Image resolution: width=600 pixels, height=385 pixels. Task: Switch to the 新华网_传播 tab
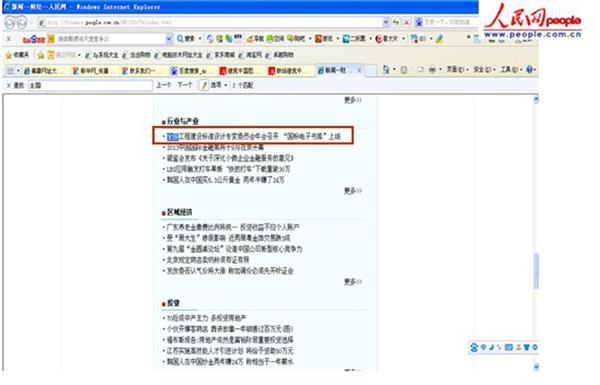point(95,71)
